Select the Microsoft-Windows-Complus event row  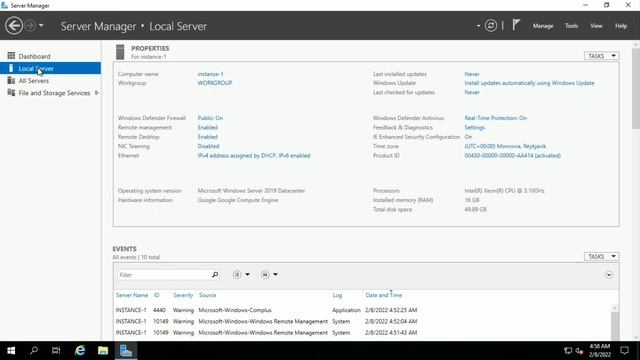(x=363, y=310)
